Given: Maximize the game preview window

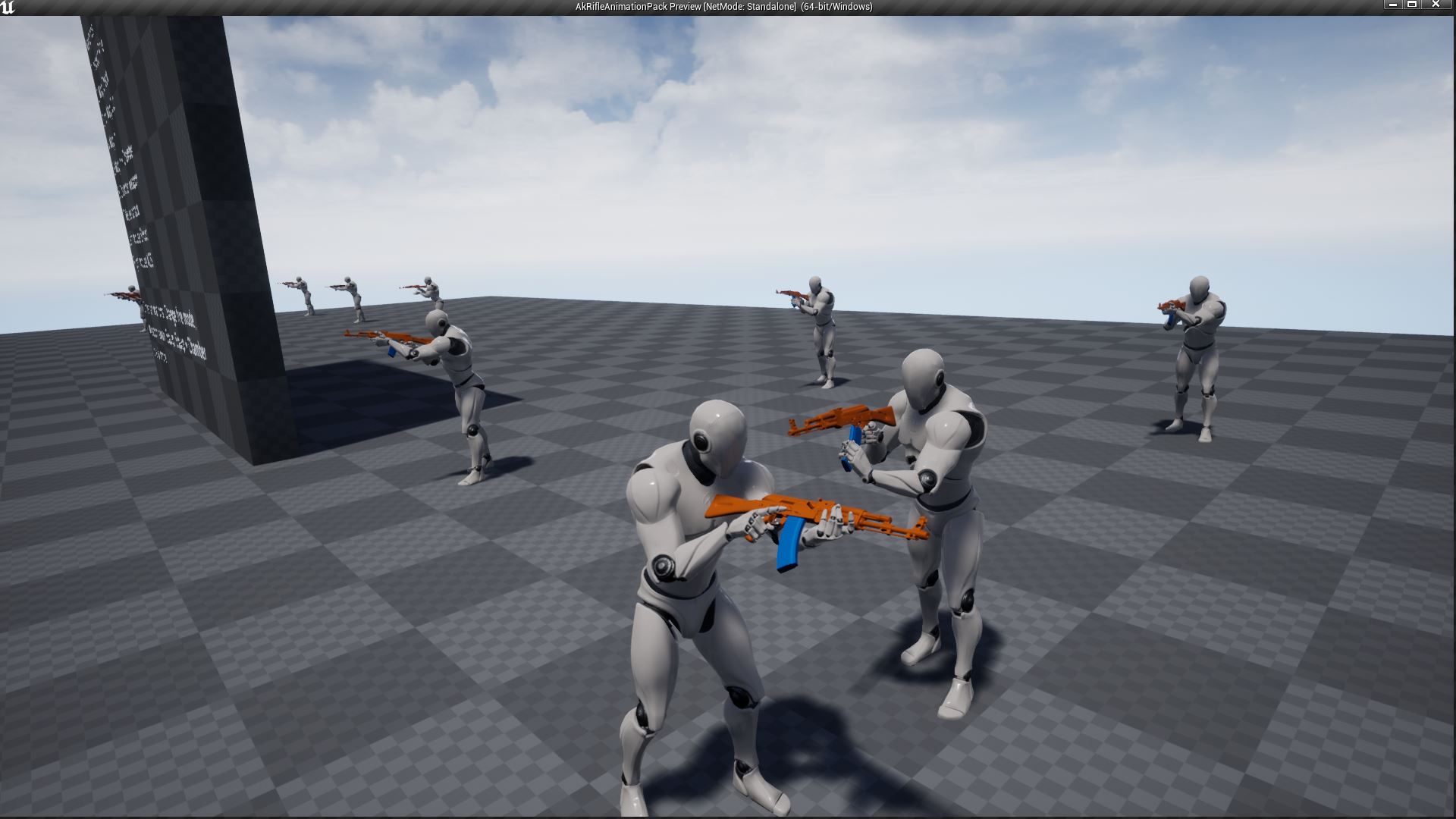Looking at the screenshot, I should (x=1413, y=5).
